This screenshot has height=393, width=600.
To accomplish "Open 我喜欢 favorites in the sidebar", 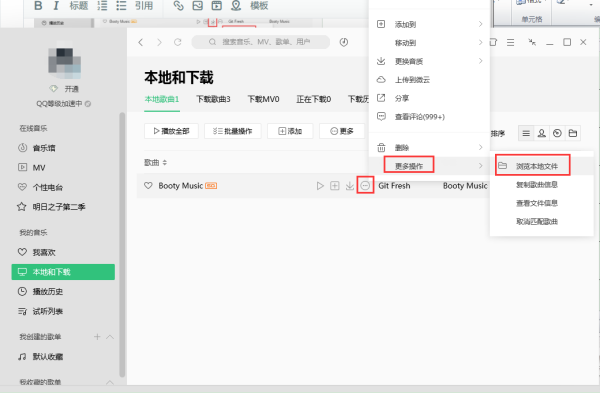I will coord(37,253).
